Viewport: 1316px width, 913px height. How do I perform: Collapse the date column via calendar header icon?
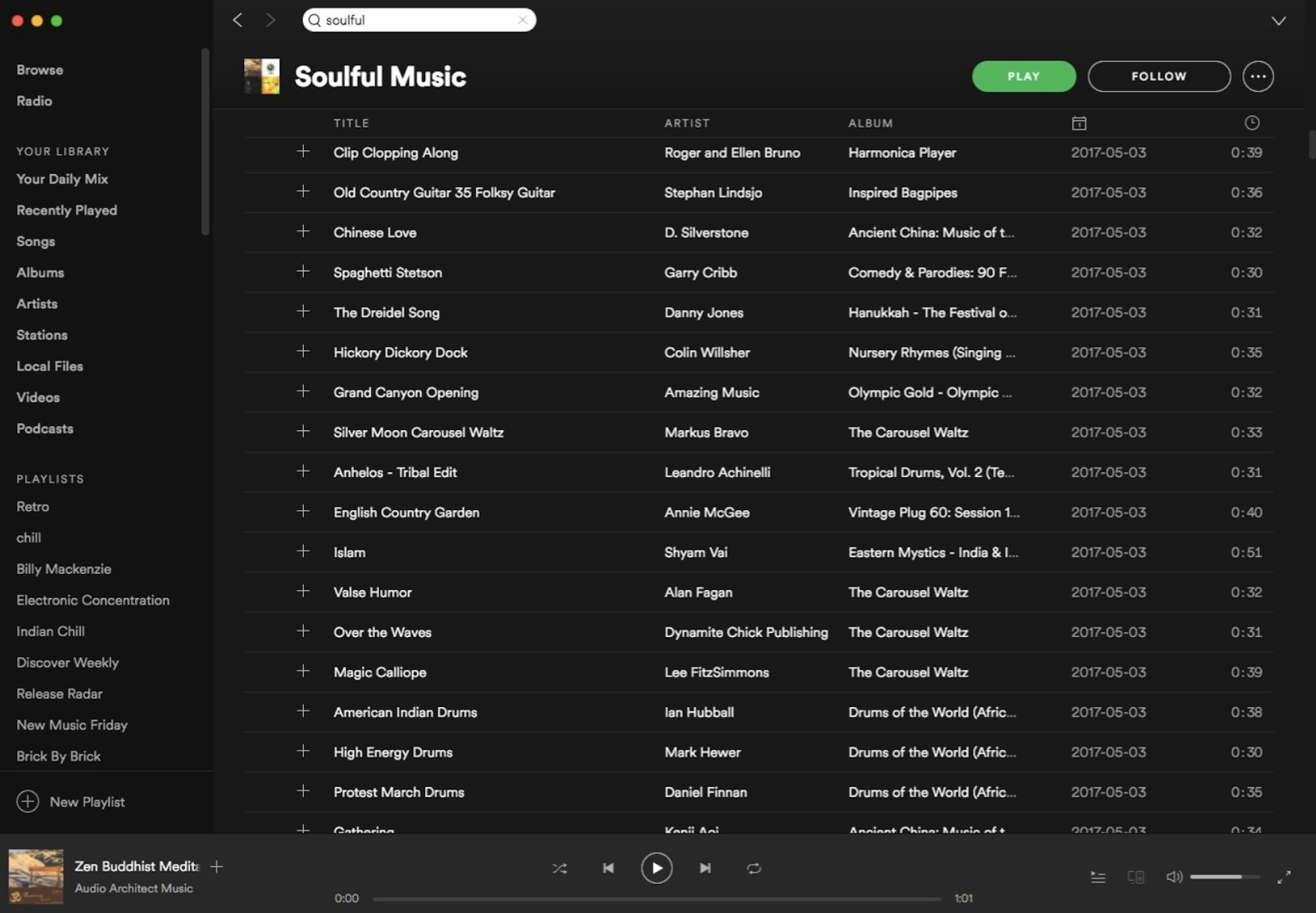(x=1078, y=123)
